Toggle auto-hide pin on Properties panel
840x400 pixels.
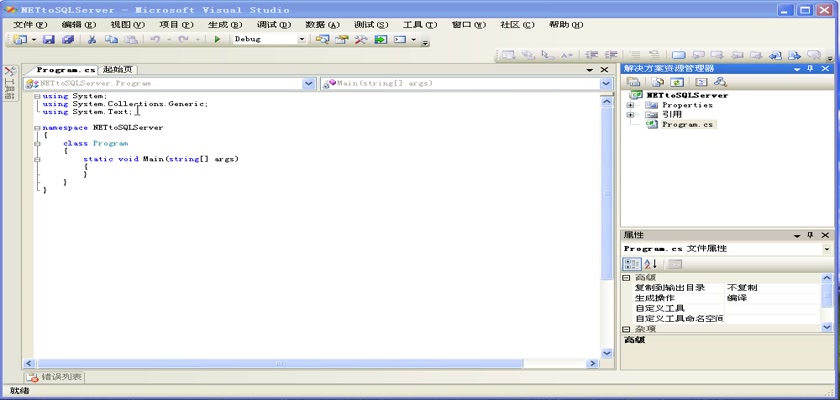pos(810,235)
